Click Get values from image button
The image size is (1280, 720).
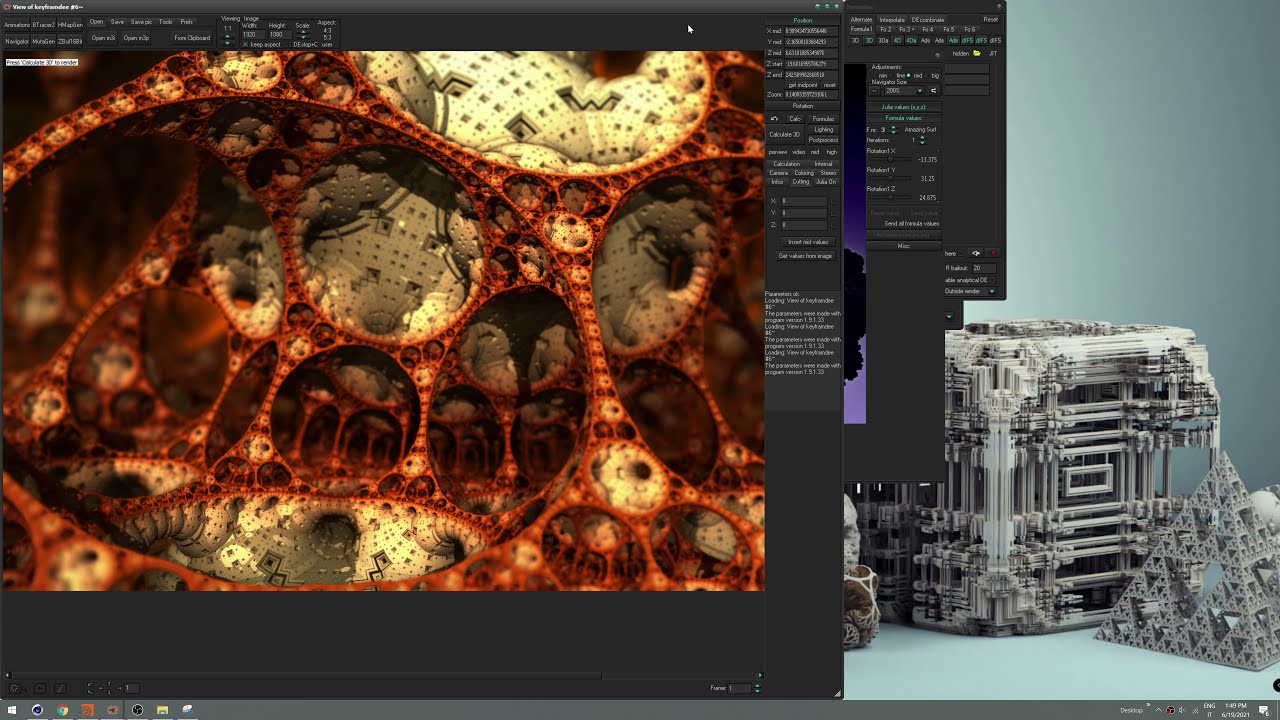805,256
